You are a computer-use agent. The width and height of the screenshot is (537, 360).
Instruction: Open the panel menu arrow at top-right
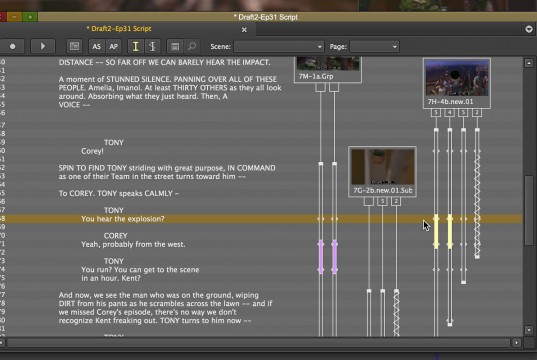[529, 29]
